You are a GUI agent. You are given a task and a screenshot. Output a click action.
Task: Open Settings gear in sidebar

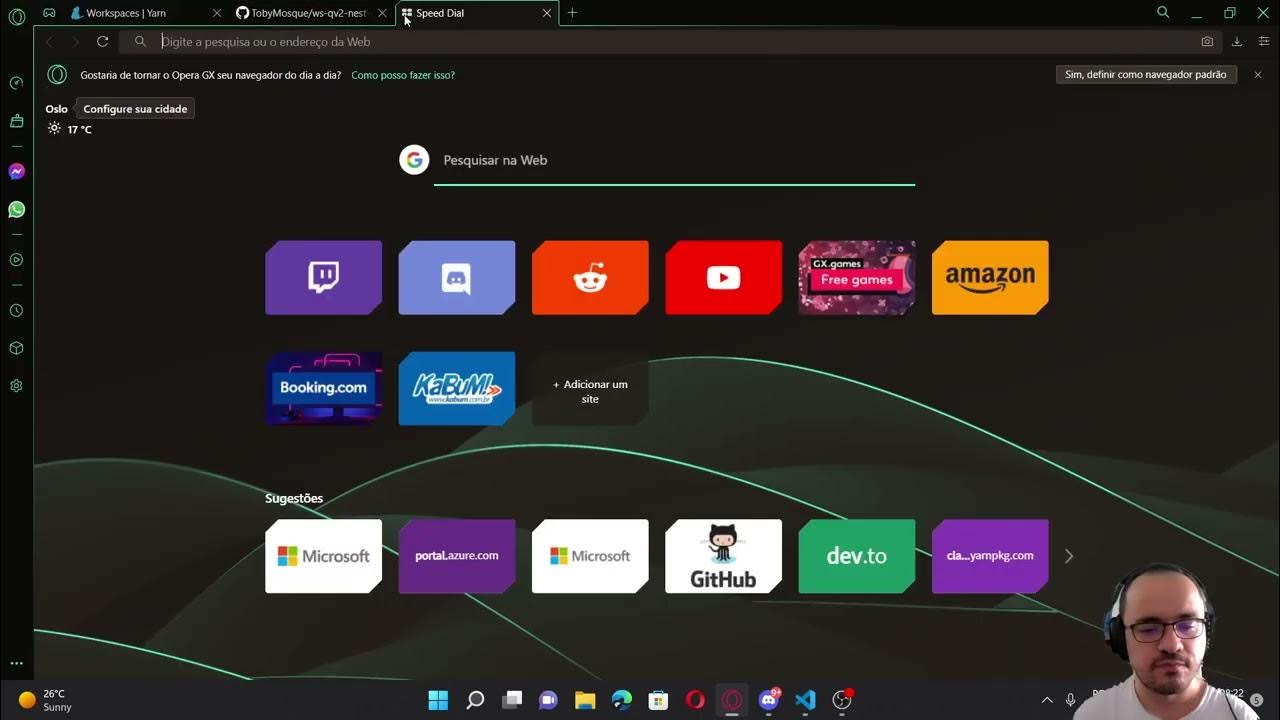click(16, 386)
